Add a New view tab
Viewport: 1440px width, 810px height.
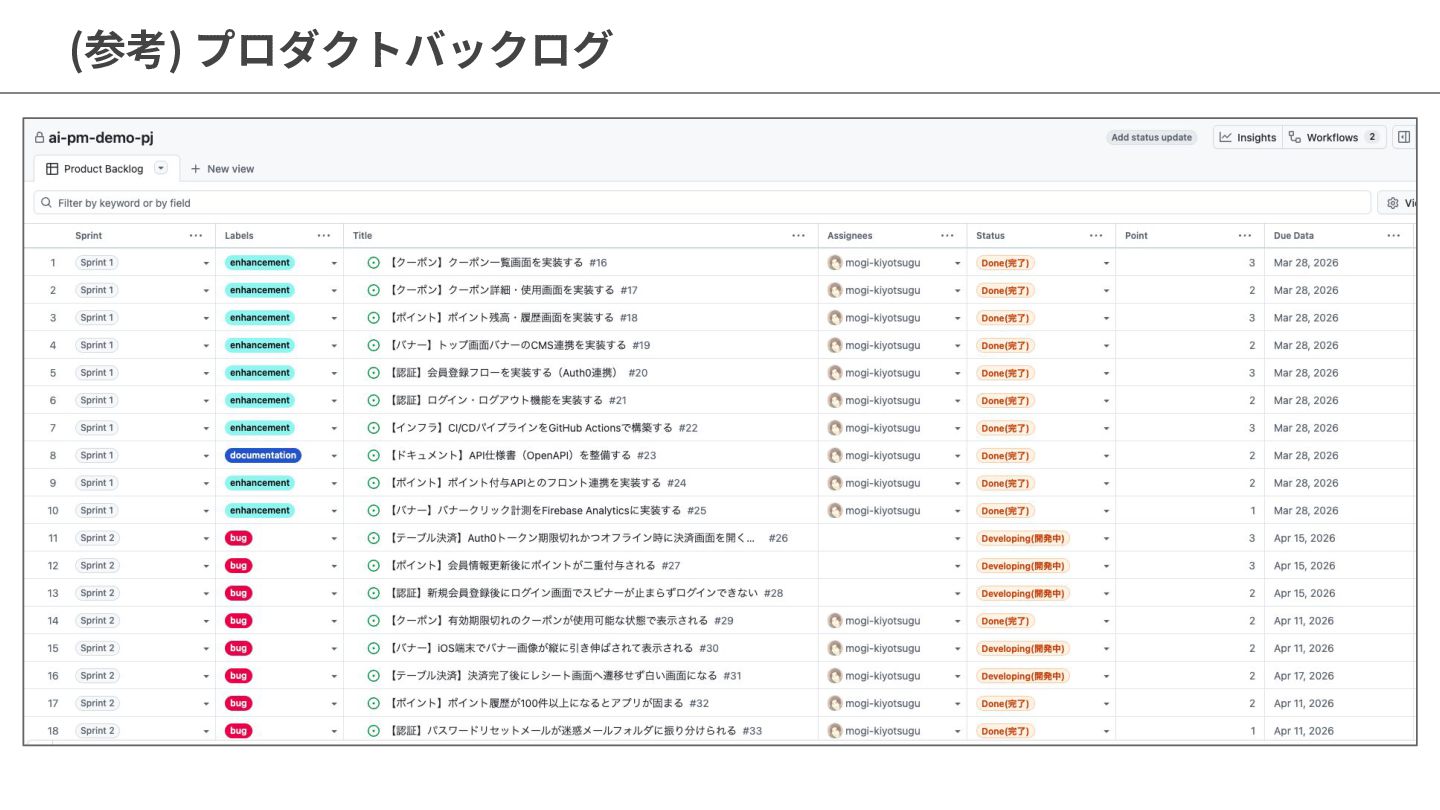pyautogui.click(x=222, y=169)
